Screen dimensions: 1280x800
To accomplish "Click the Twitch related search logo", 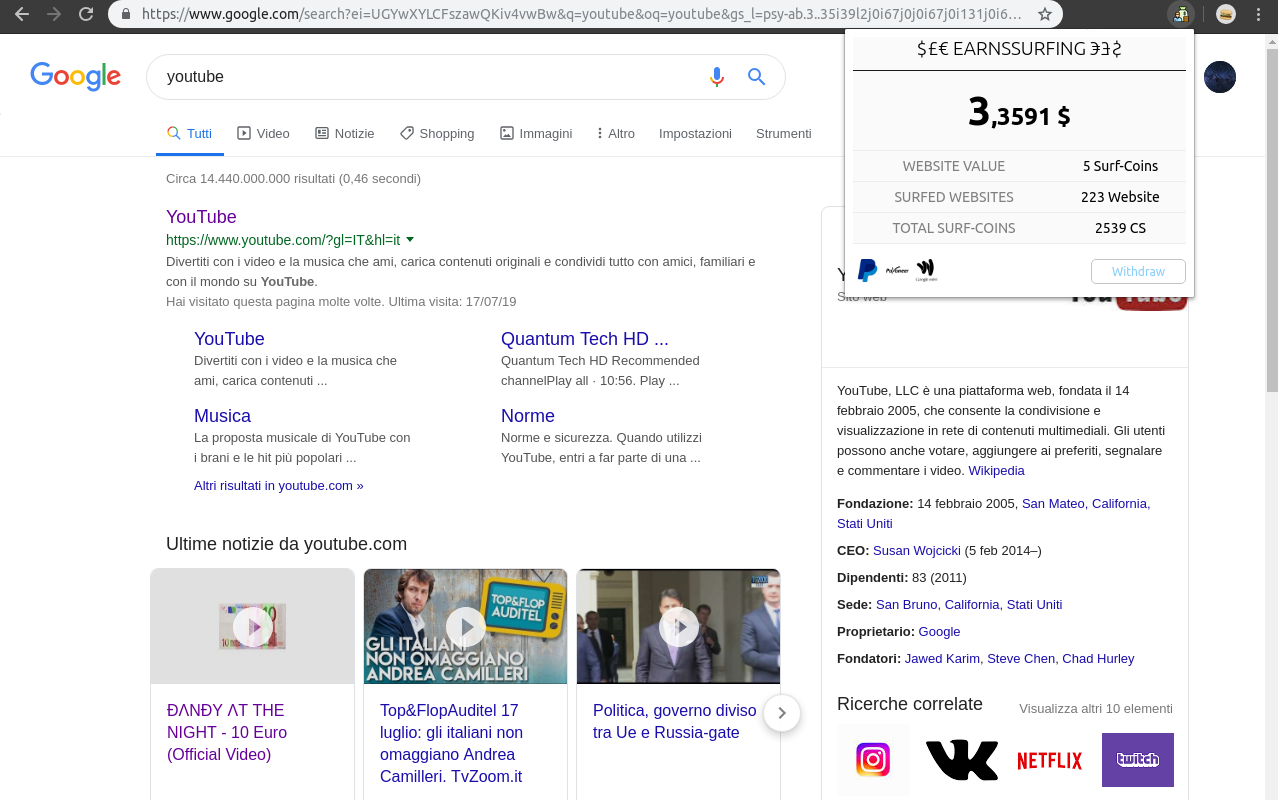I will [1138, 760].
